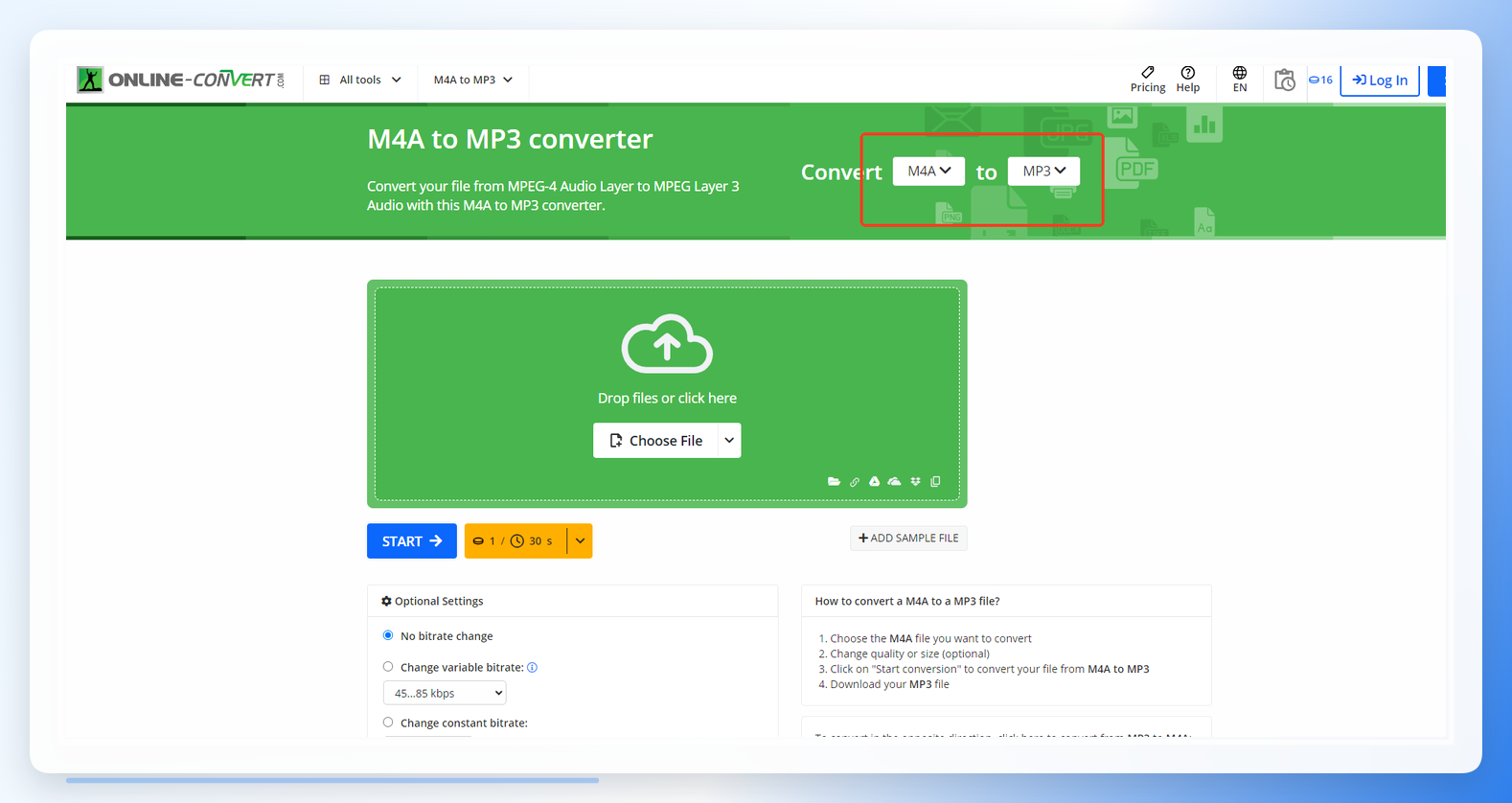Expand the orange credits cost dropdown arrow
Image resolution: width=1512 pixels, height=803 pixels.
pyautogui.click(x=580, y=541)
